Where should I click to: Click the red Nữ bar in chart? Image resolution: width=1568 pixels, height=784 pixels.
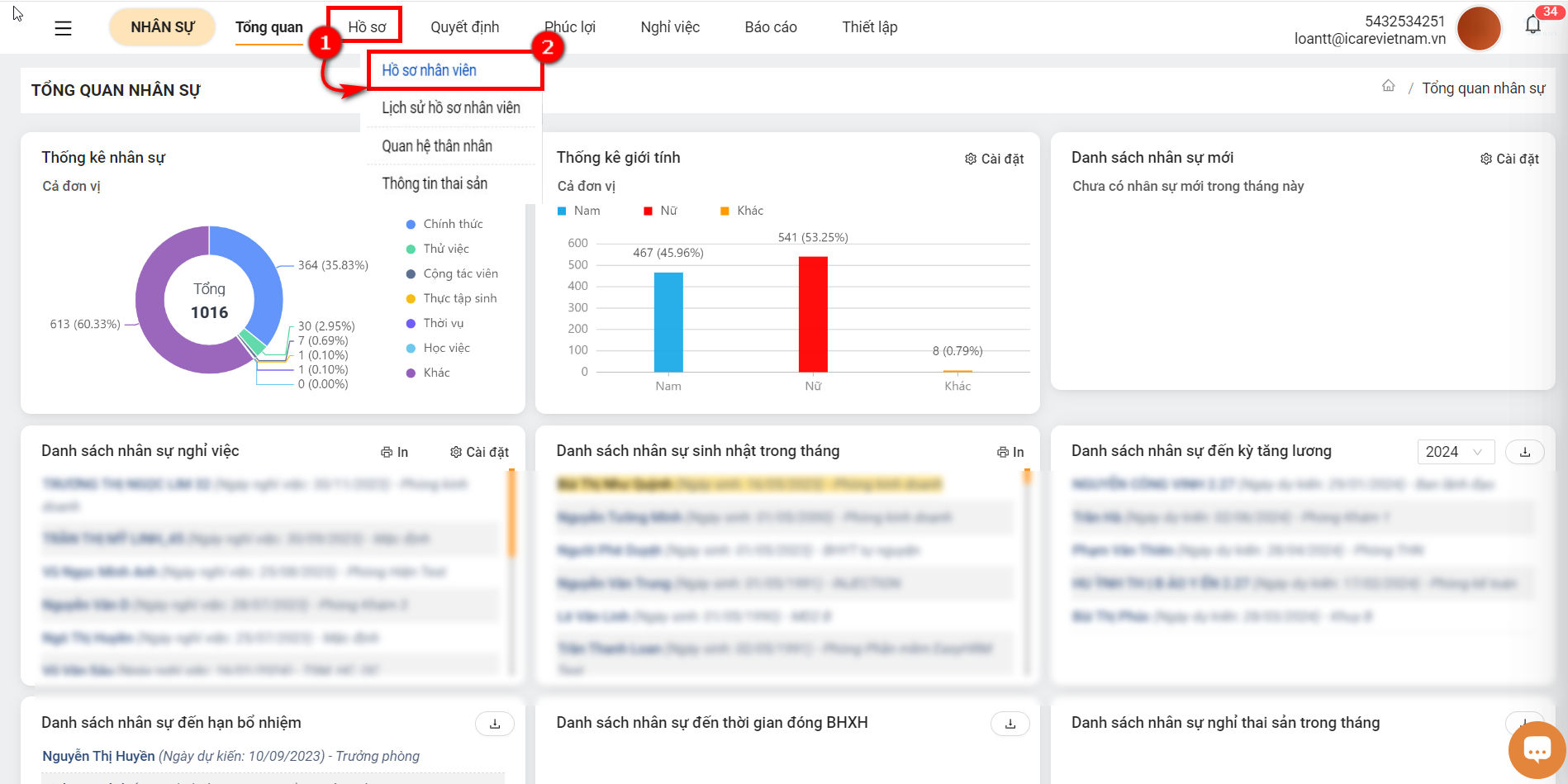click(x=813, y=315)
